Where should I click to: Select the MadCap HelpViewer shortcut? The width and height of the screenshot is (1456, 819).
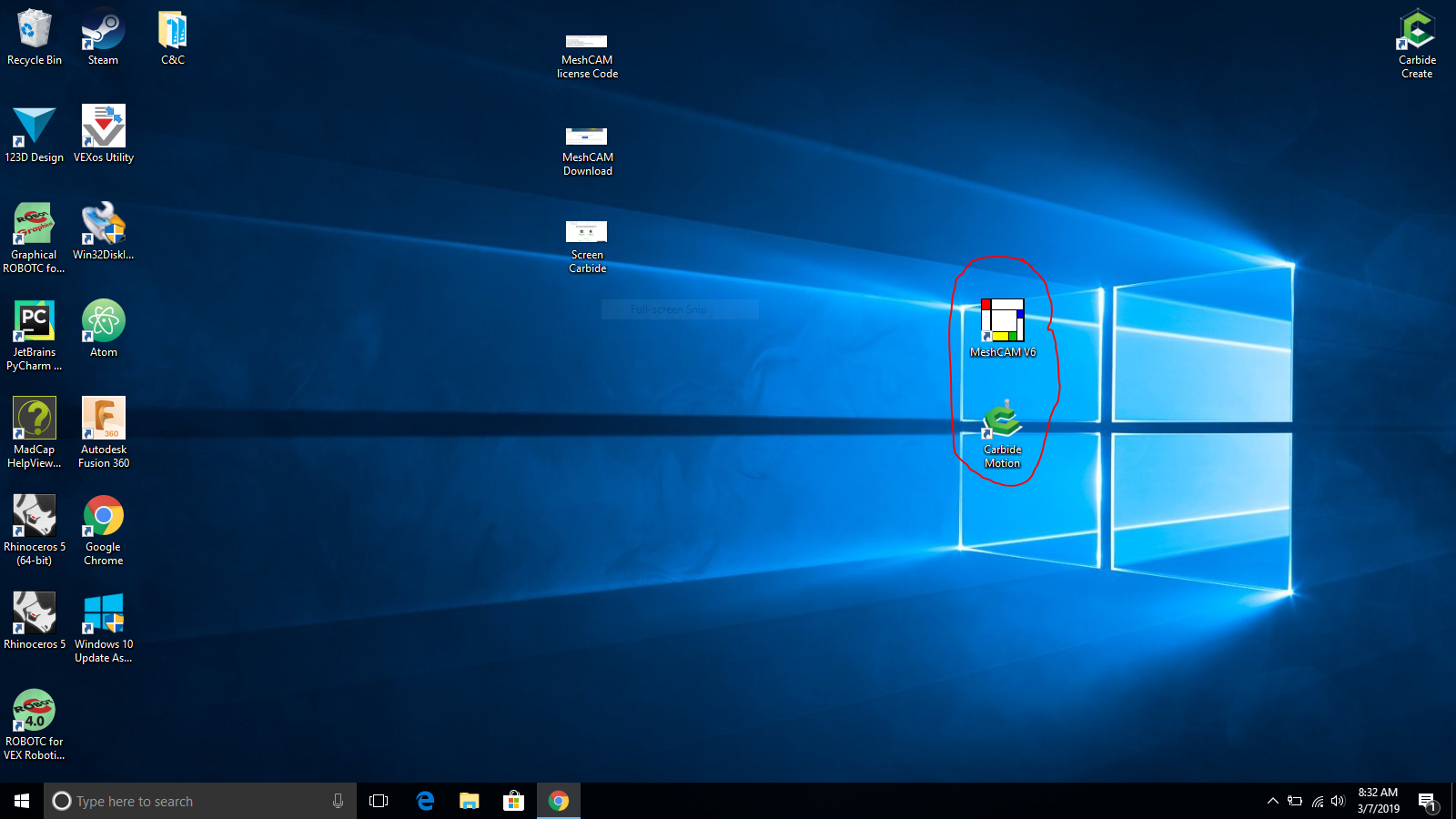point(35,432)
